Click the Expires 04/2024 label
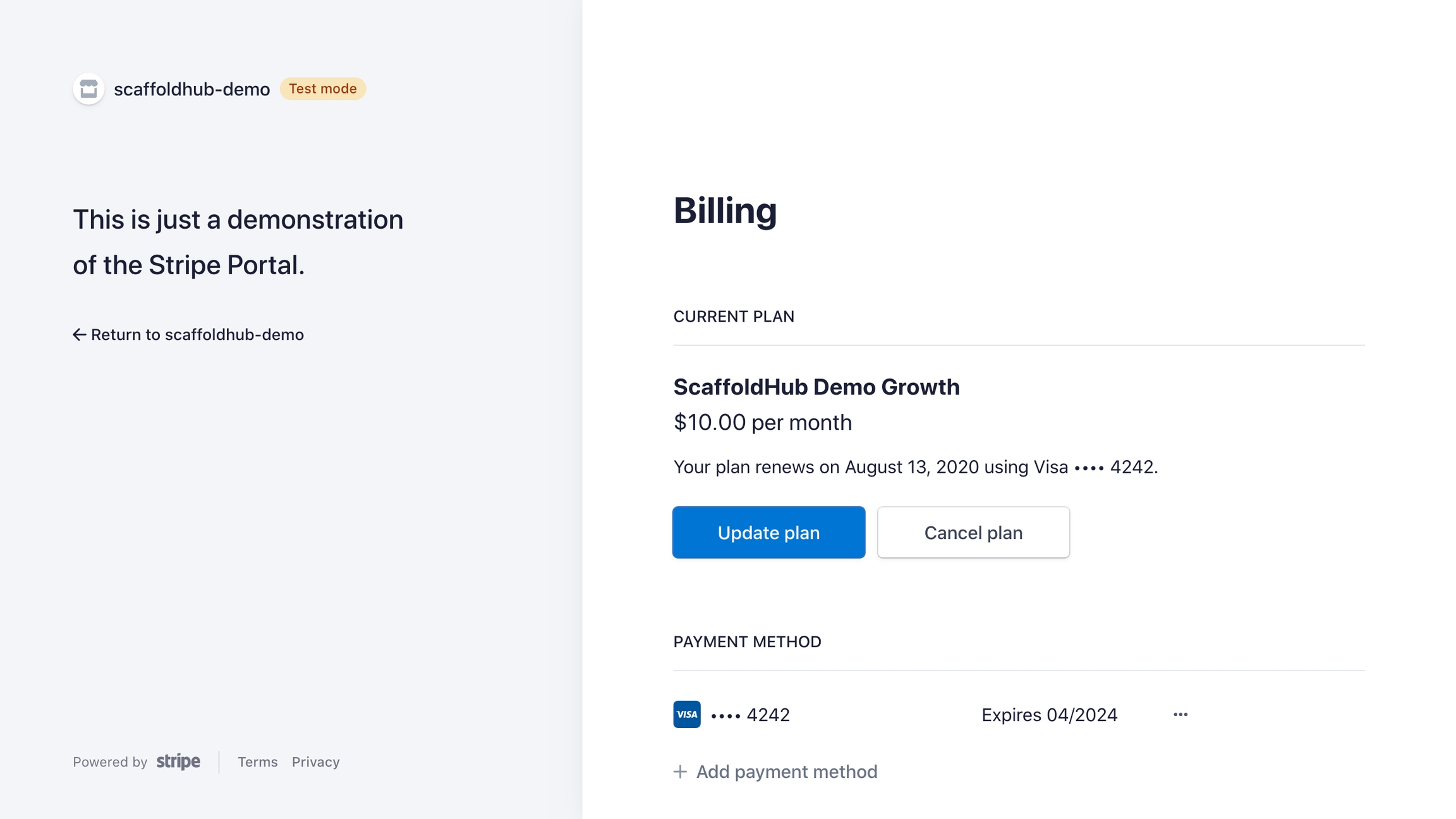Viewport: 1456px width, 819px height. [1049, 715]
